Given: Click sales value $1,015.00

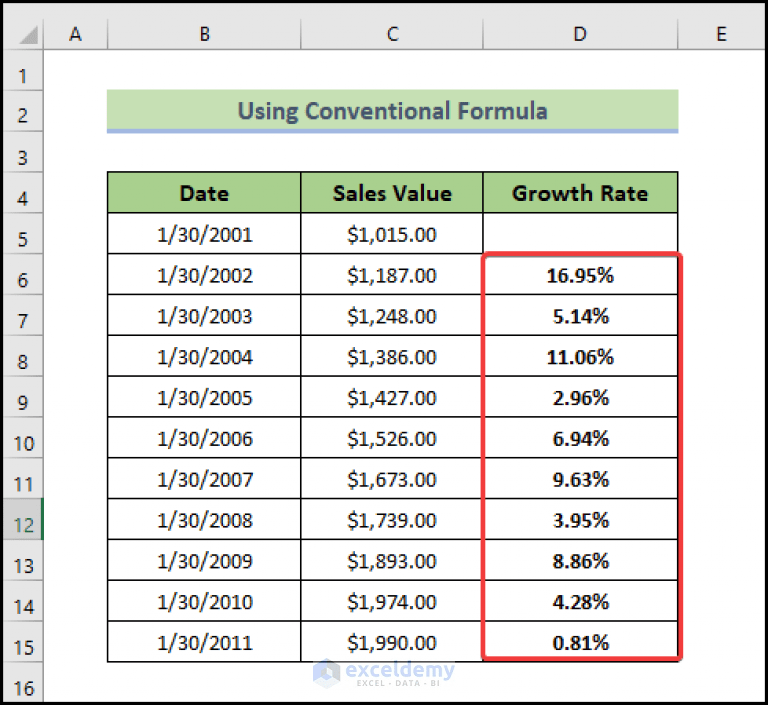Looking at the screenshot, I should point(392,234).
